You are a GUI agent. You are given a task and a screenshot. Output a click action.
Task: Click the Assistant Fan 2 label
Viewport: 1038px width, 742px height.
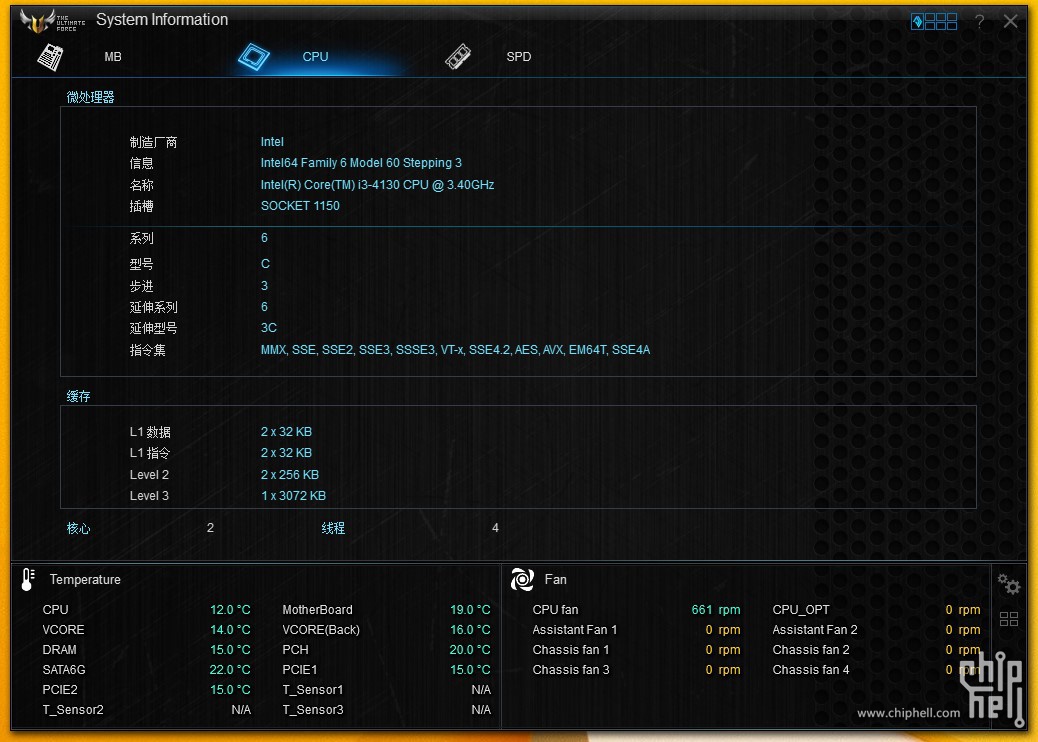coord(814,629)
